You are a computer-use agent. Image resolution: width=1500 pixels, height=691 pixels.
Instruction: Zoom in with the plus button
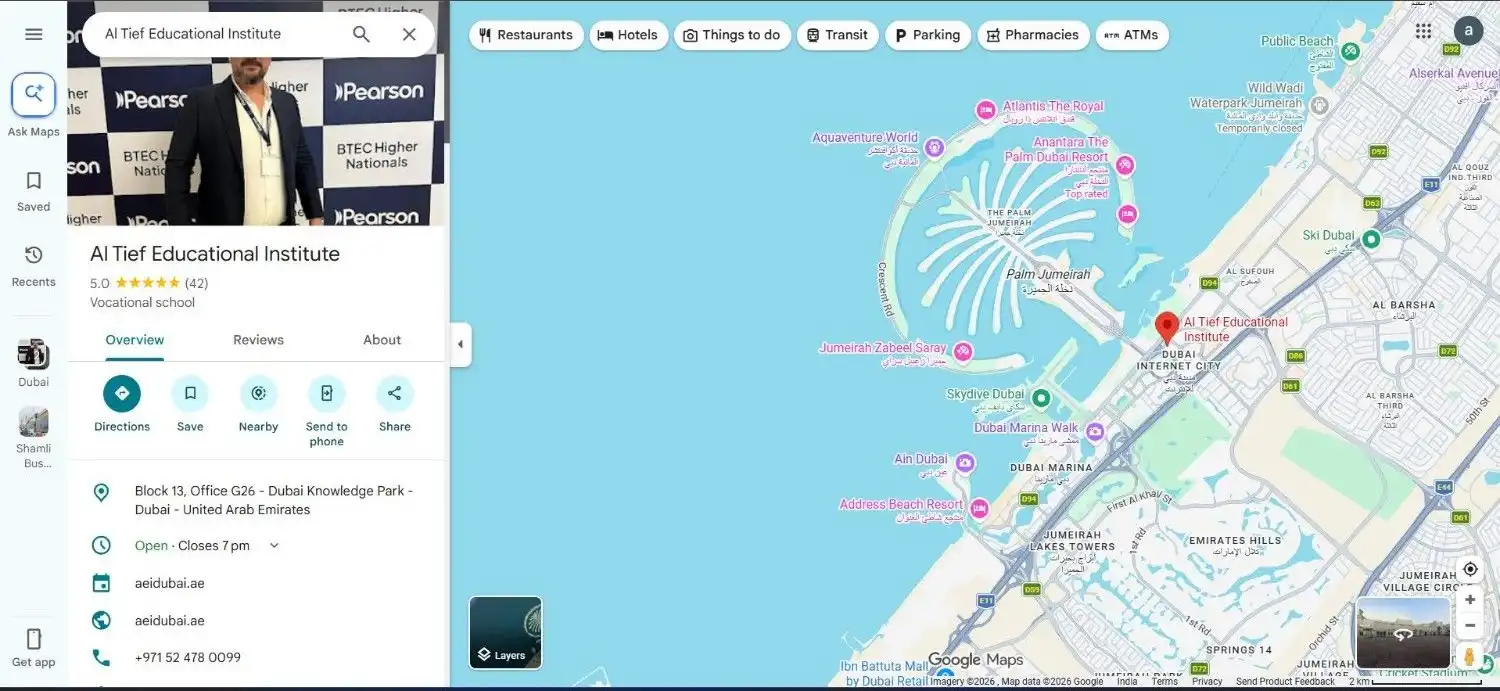(1469, 600)
